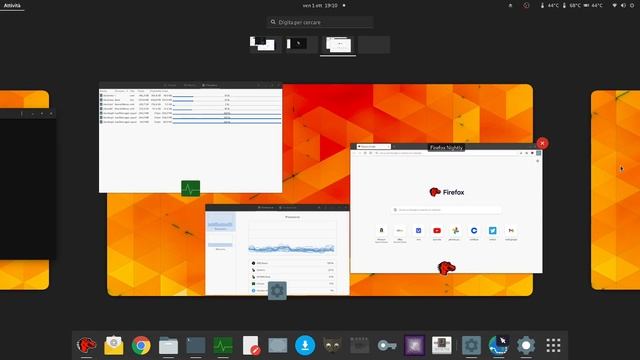
Task: Click the search field Digita per cercare
Action: [x=320, y=22]
